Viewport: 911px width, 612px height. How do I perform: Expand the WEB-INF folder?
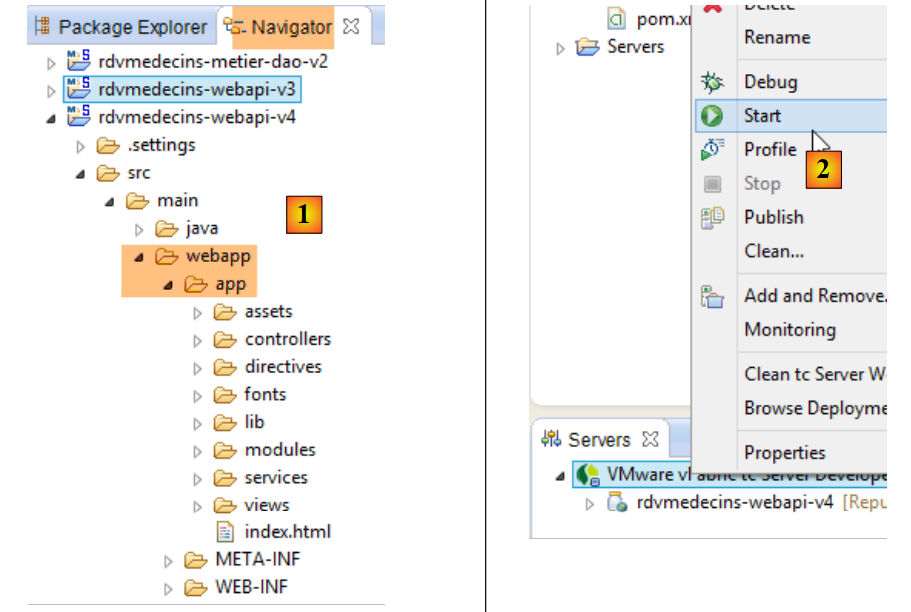[168, 588]
